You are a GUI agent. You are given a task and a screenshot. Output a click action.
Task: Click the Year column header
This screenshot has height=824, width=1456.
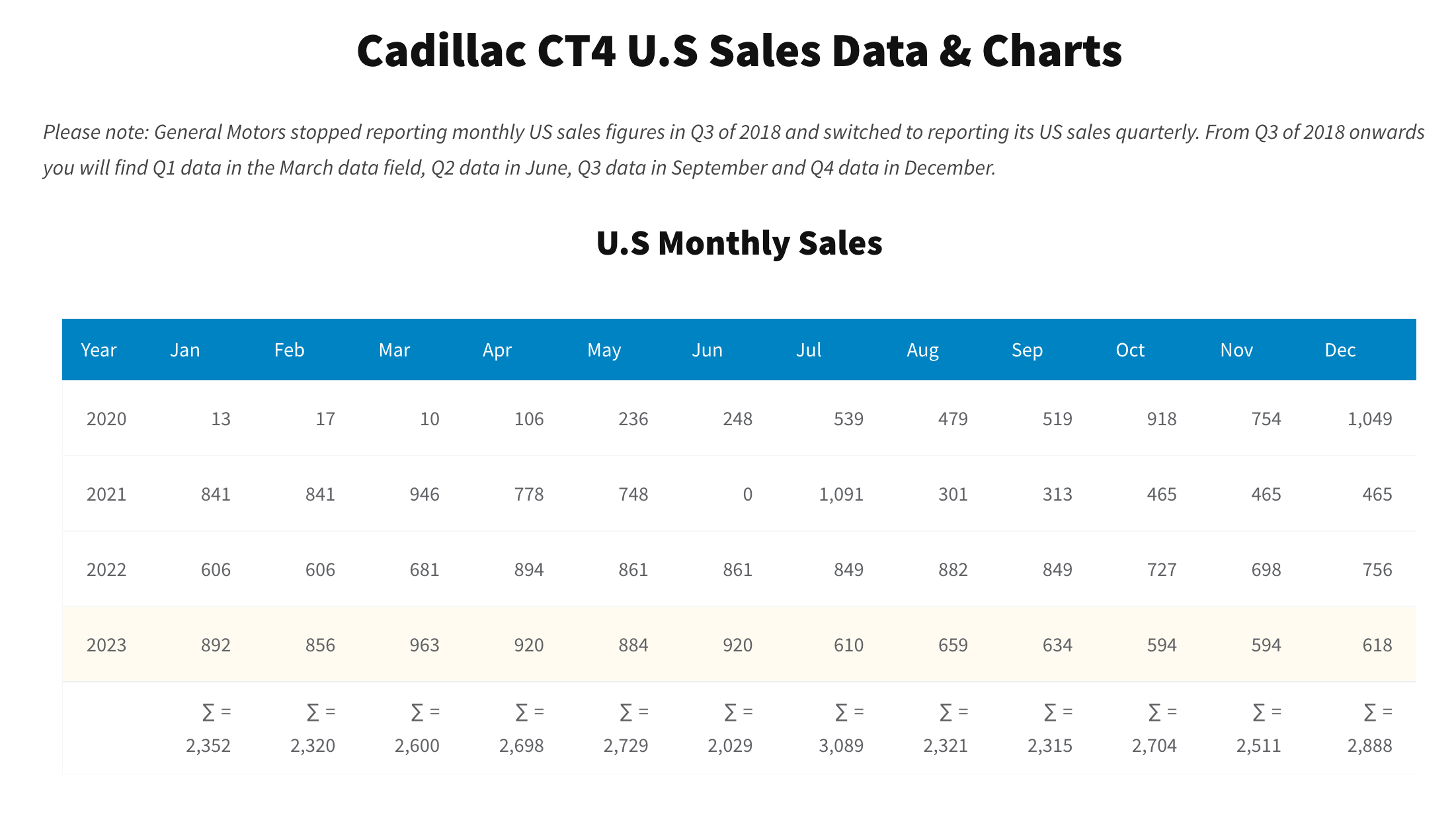pyautogui.click(x=99, y=350)
